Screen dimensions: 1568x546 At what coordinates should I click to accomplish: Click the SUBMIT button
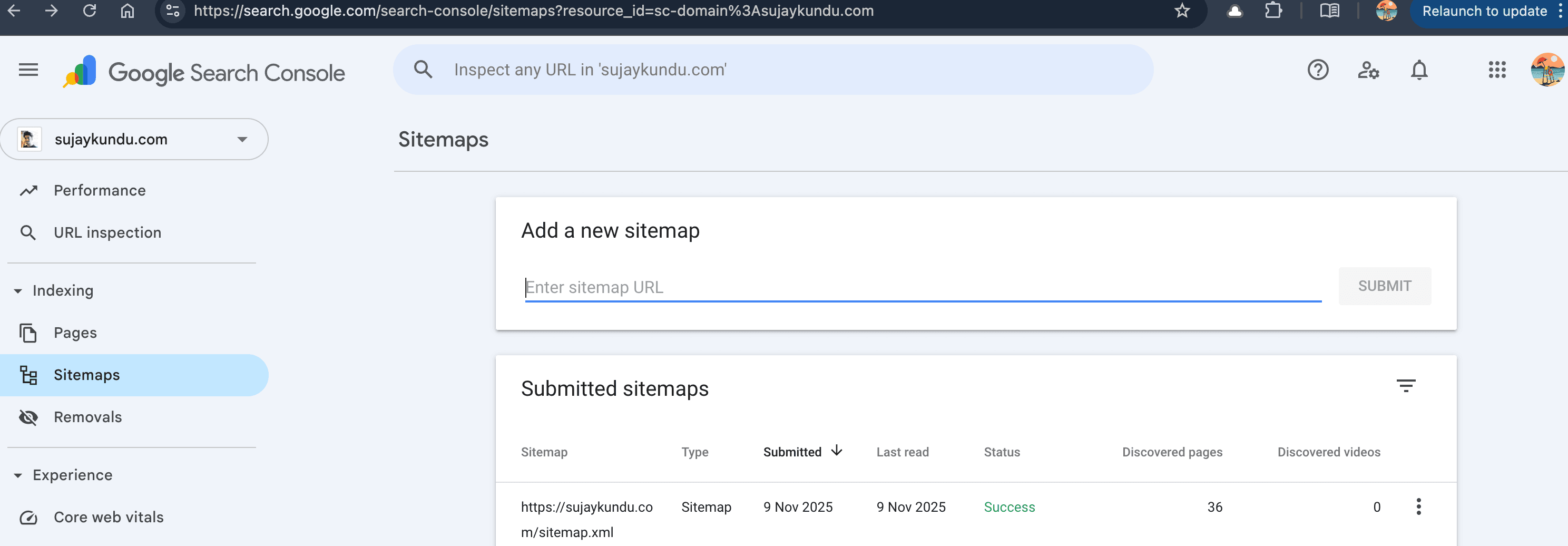point(1384,286)
